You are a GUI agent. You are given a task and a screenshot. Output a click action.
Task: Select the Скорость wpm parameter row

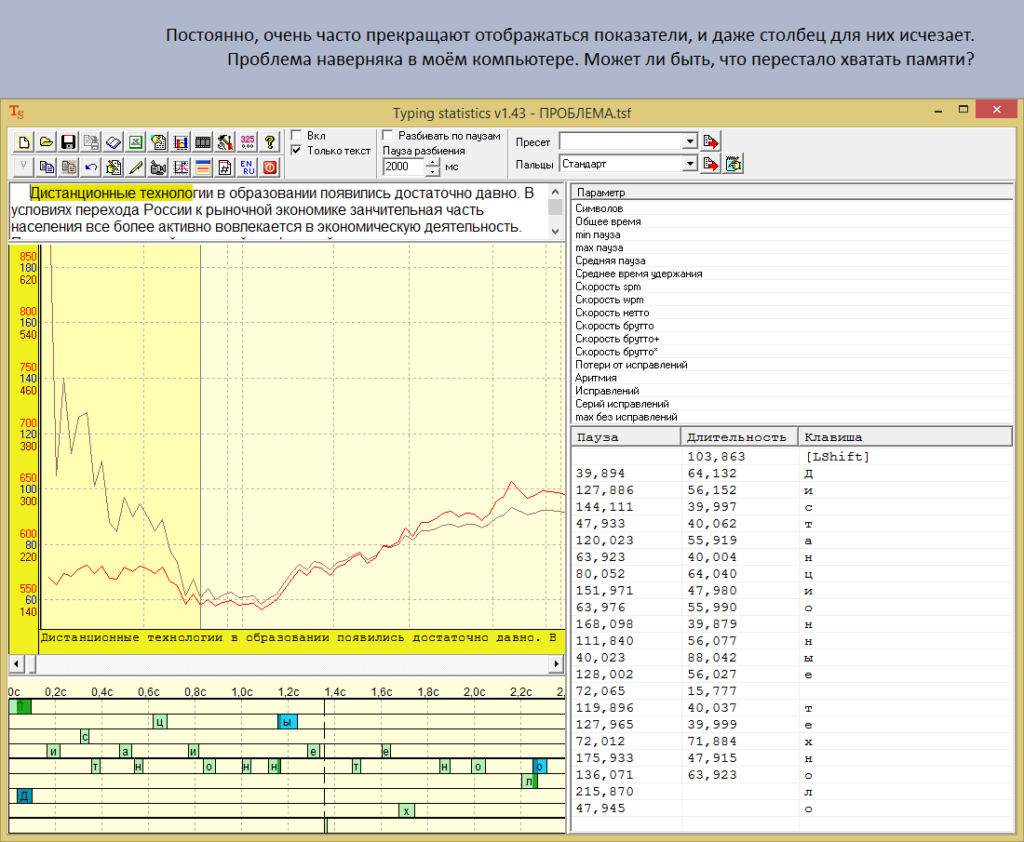(792, 300)
